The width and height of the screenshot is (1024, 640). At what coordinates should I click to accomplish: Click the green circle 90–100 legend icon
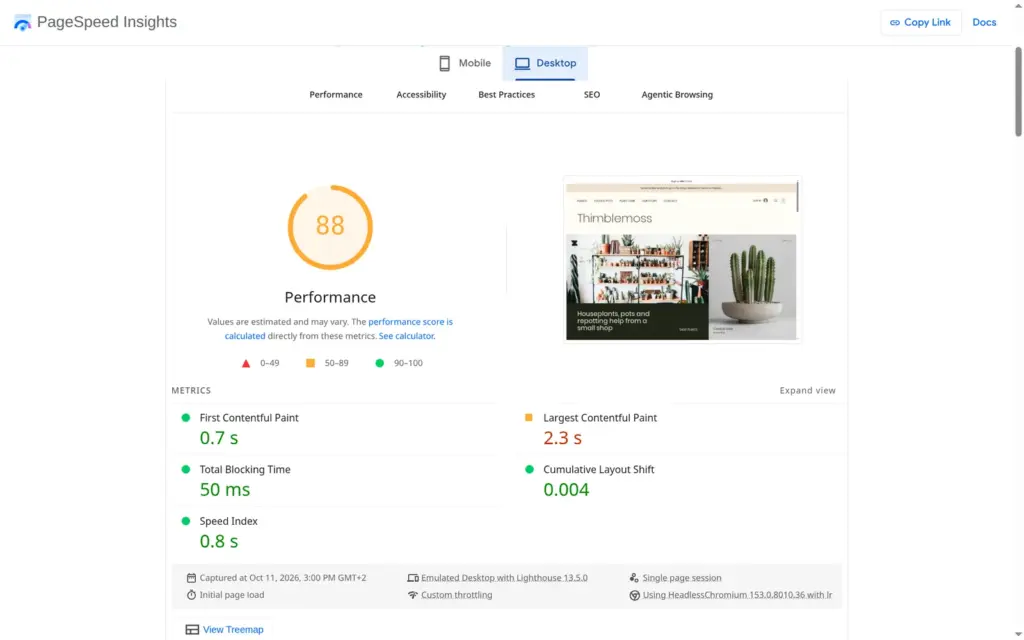click(x=379, y=363)
